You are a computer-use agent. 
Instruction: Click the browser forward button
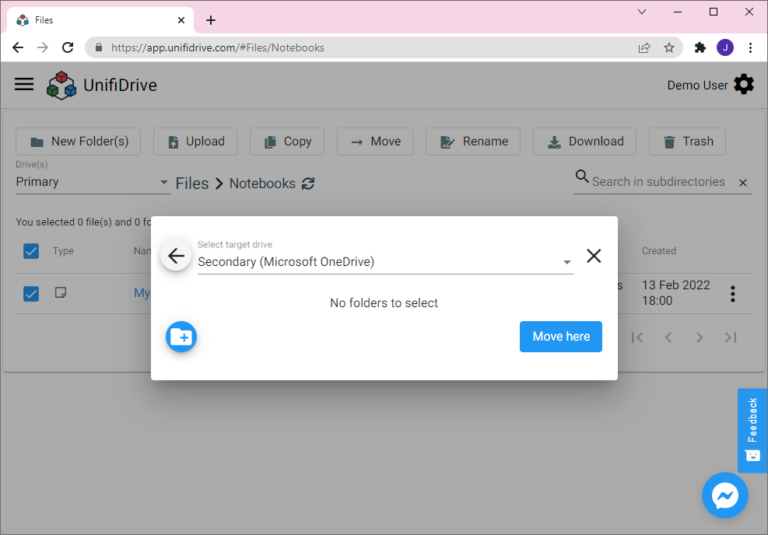[x=43, y=48]
